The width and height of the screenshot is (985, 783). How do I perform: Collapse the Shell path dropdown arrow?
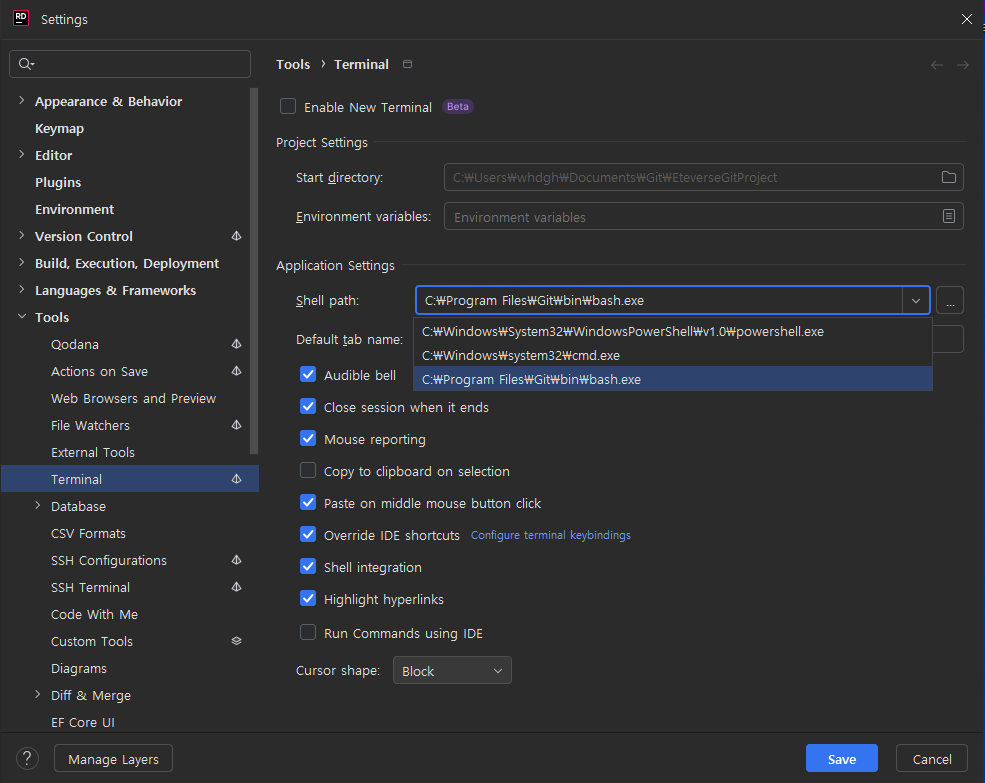(915, 300)
